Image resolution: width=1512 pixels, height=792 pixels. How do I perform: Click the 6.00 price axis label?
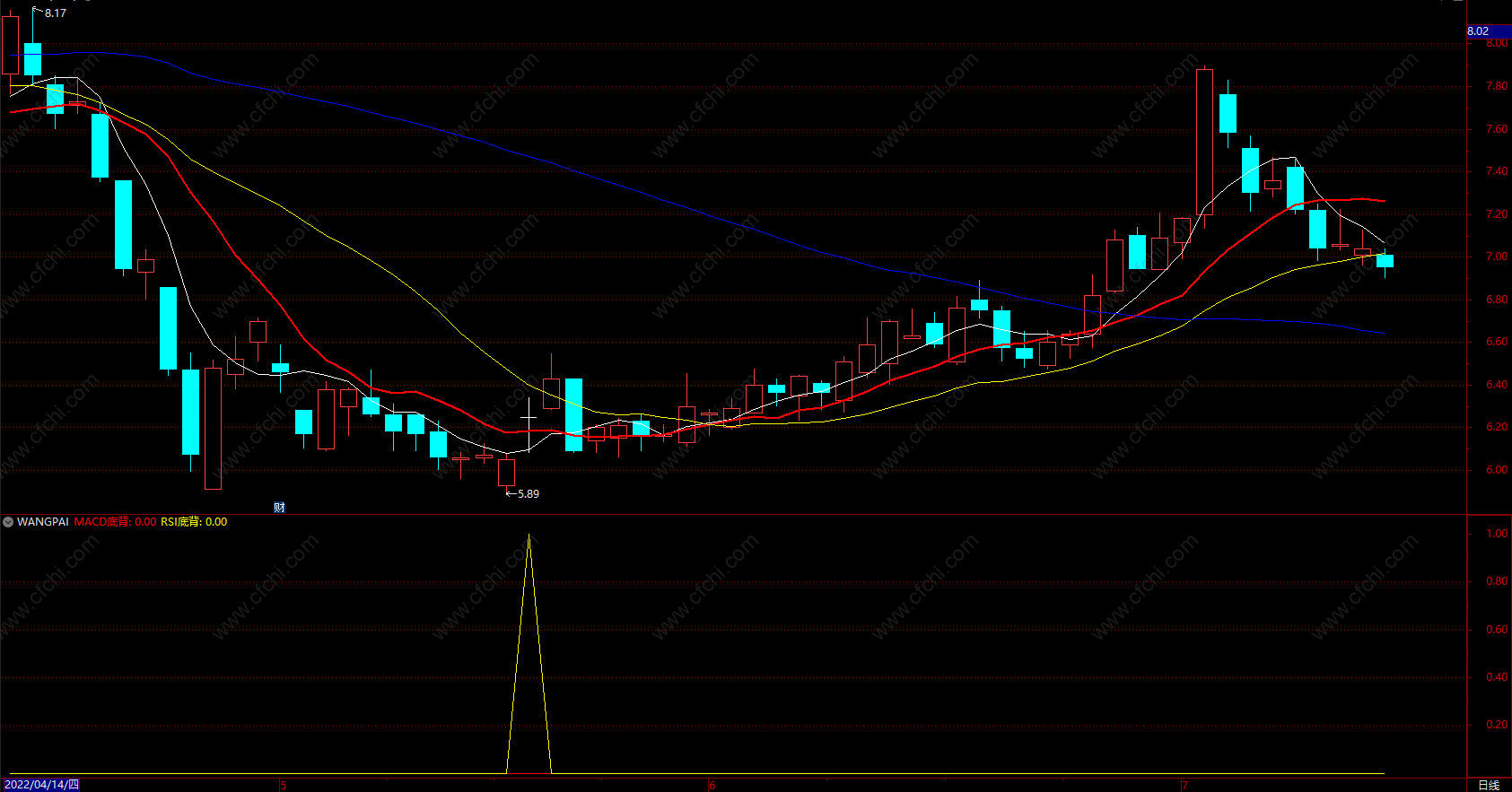pos(1497,470)
